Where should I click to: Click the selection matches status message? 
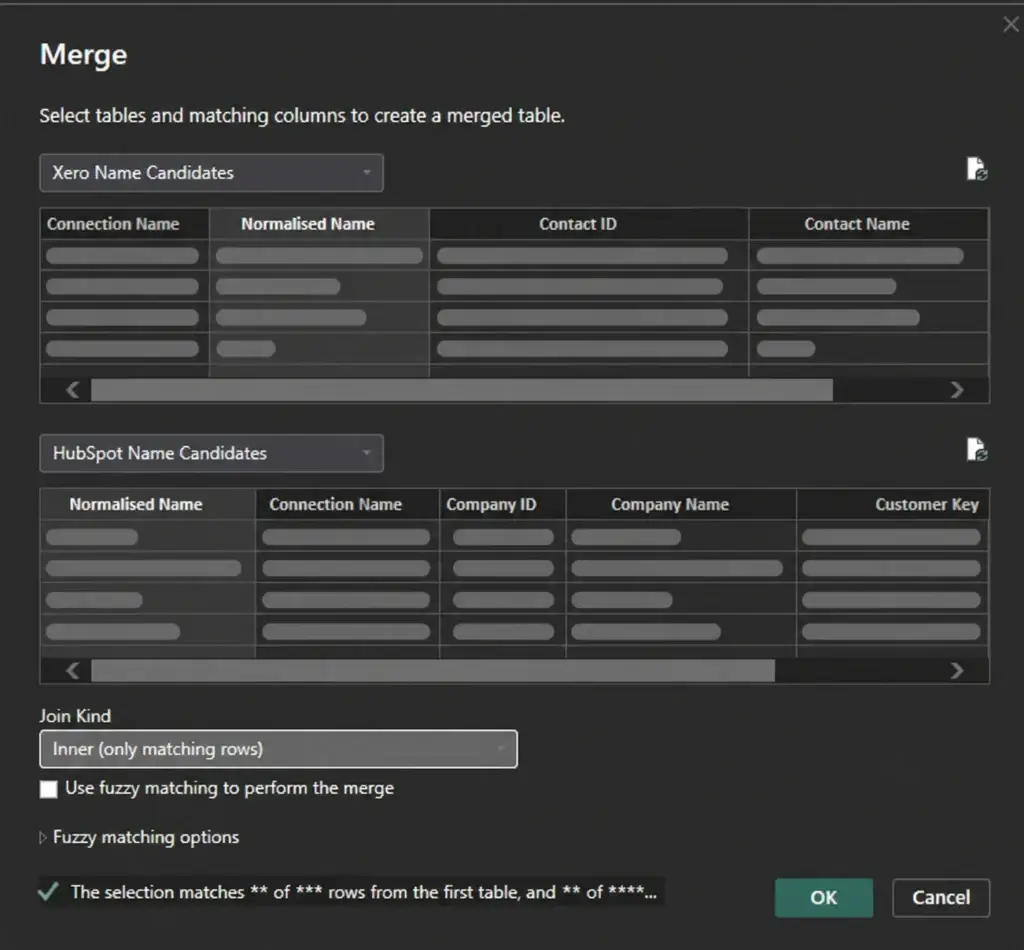pos(364,892)
